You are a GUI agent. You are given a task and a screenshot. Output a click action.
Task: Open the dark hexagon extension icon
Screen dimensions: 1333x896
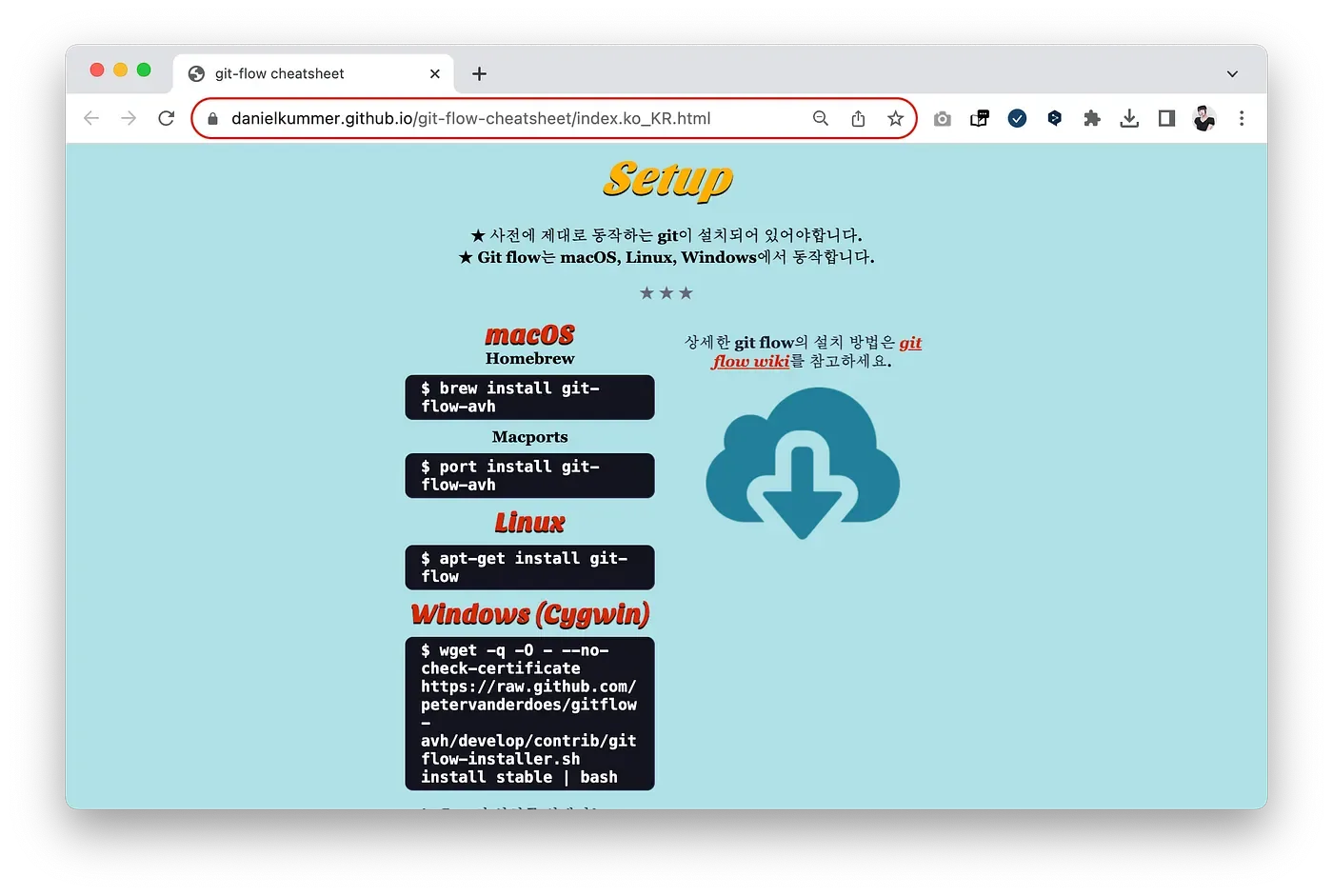click(1054, 118)
